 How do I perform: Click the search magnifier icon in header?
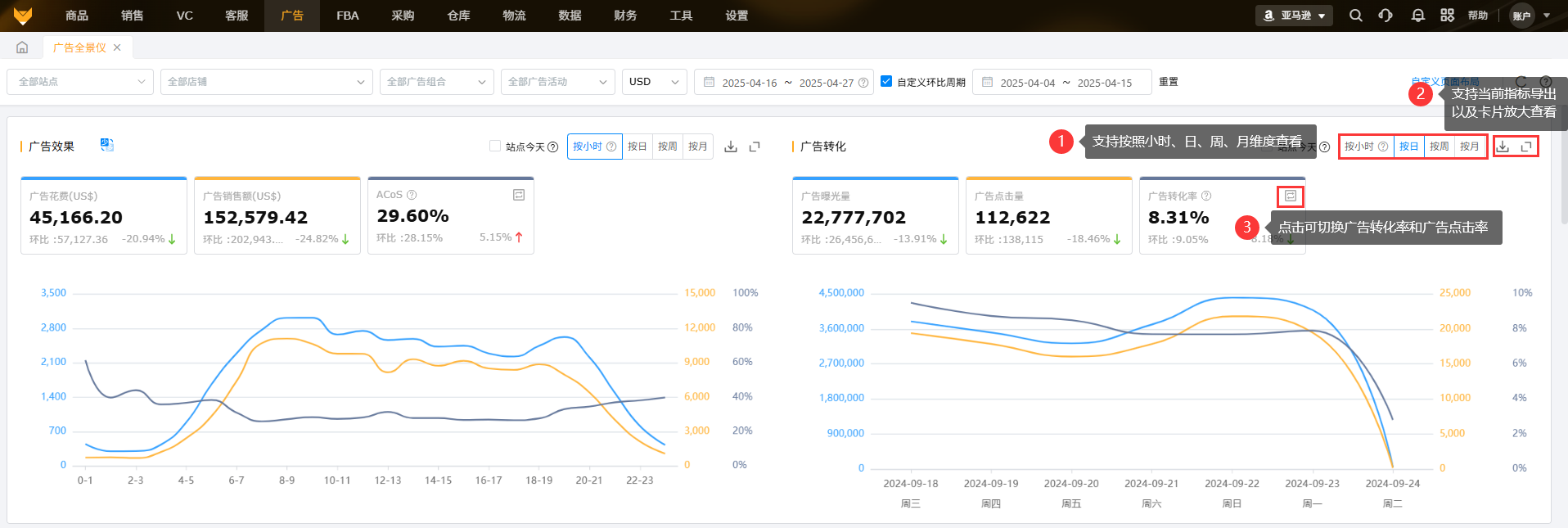(1356, 16)
